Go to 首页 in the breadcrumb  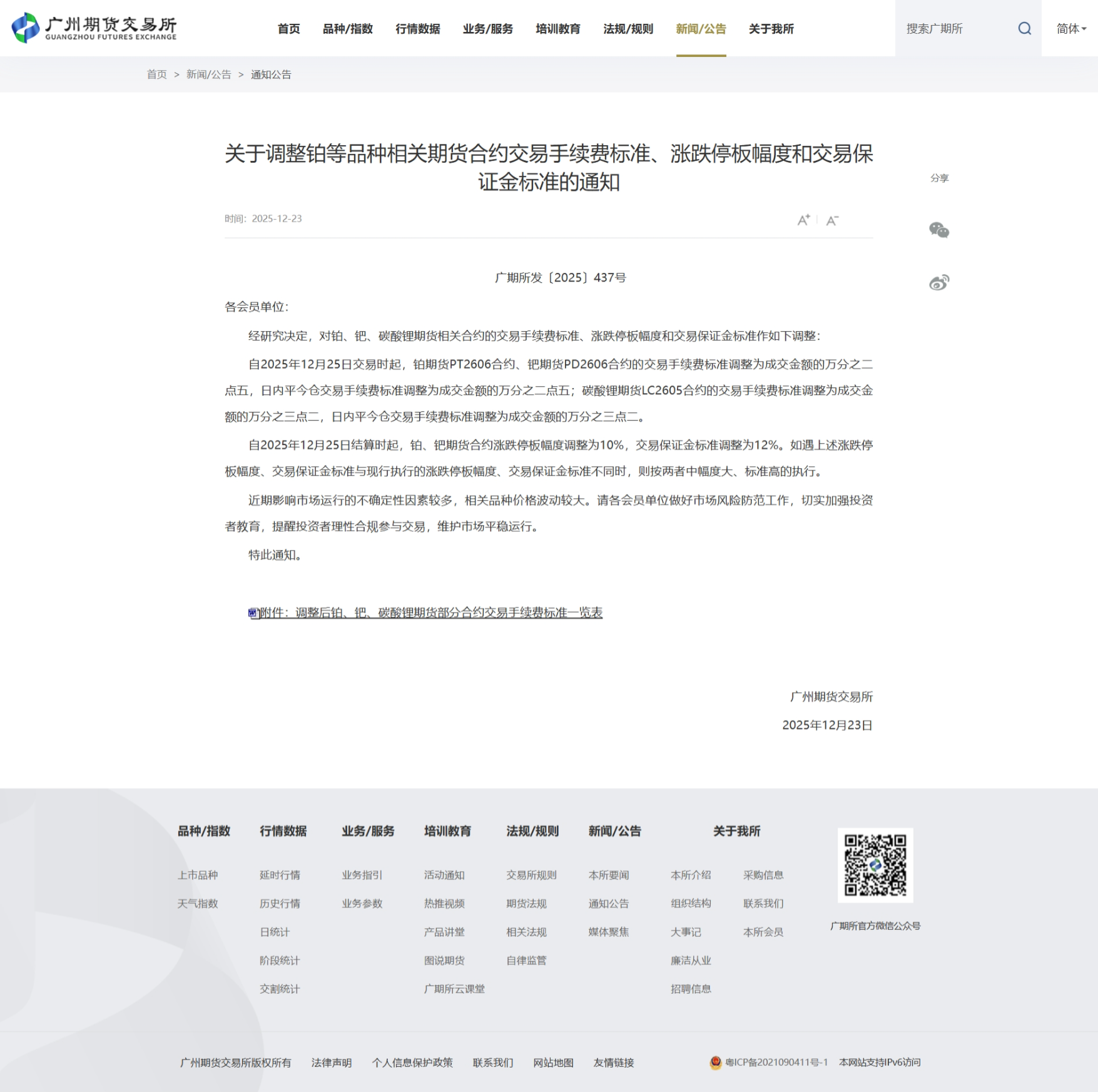156,74
